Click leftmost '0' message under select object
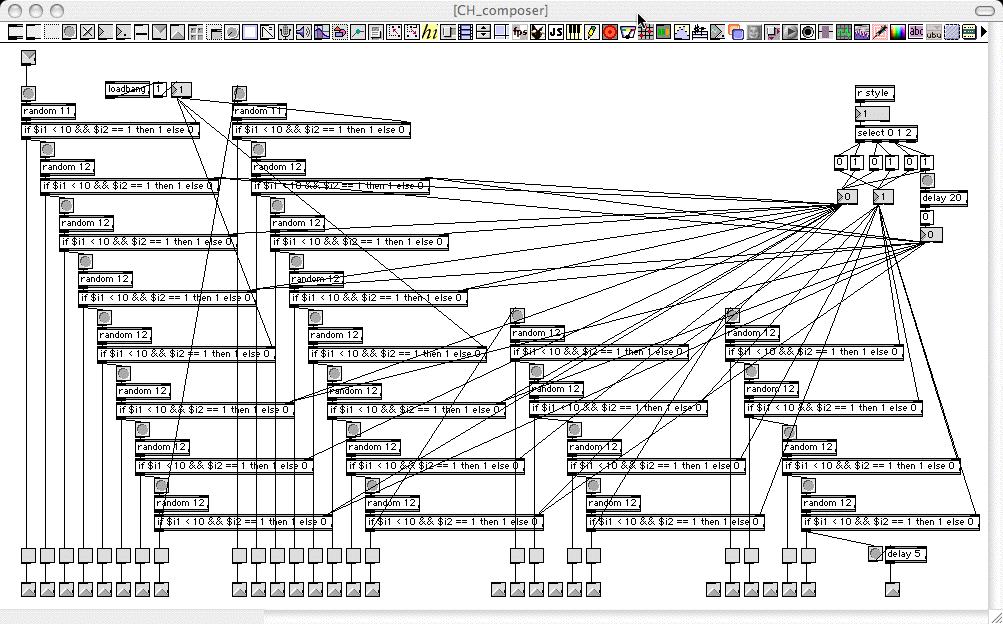 pyautogui.click(x=840, y=162)
